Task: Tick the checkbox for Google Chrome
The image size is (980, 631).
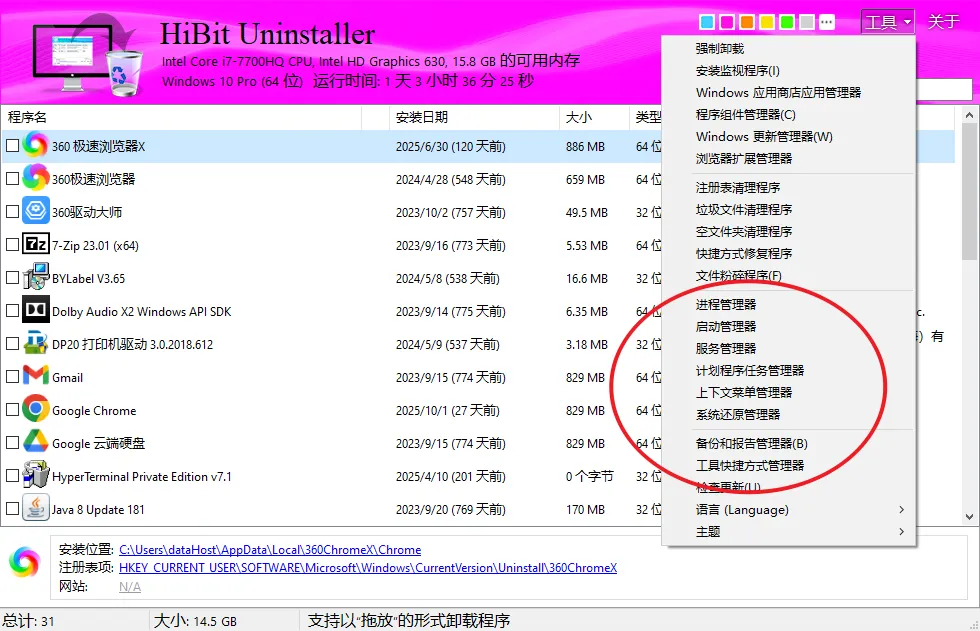Action: pyautogui.click(x=12, y=410)
